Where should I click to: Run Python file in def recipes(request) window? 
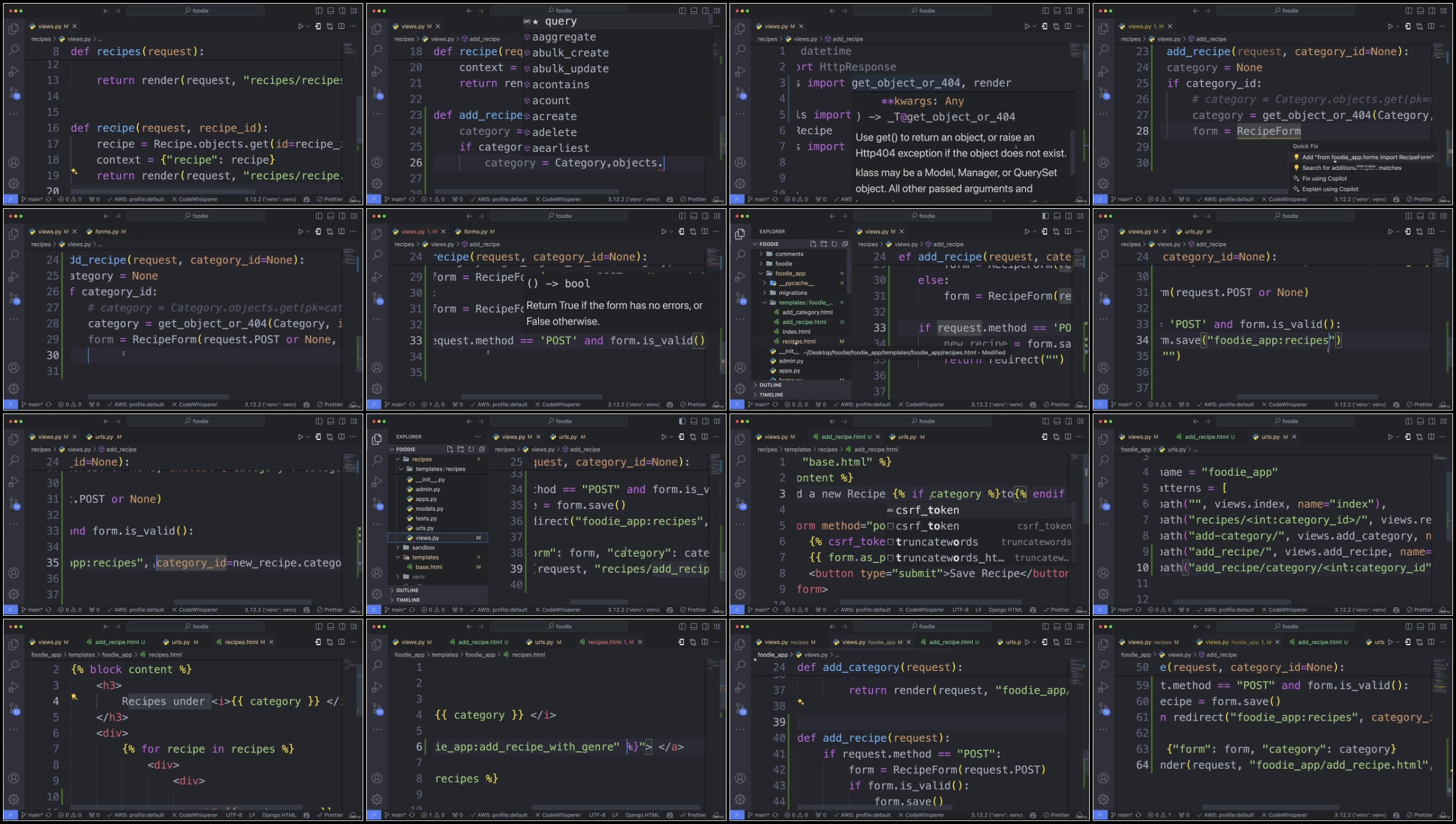pyautogui.click(x=300, y=26)
